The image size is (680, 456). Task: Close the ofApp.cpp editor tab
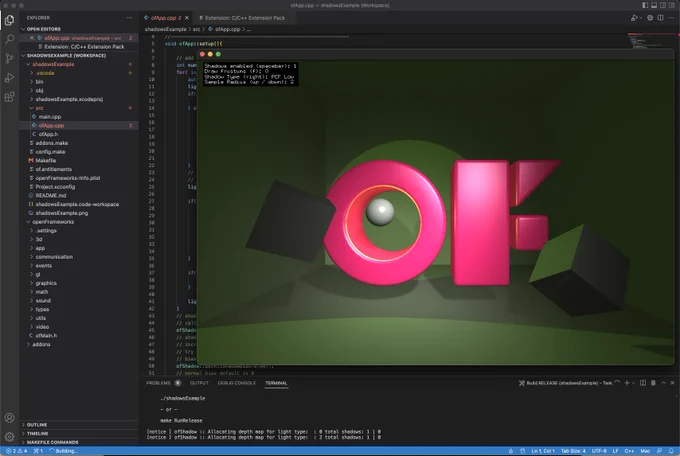[x=187, y=18]
